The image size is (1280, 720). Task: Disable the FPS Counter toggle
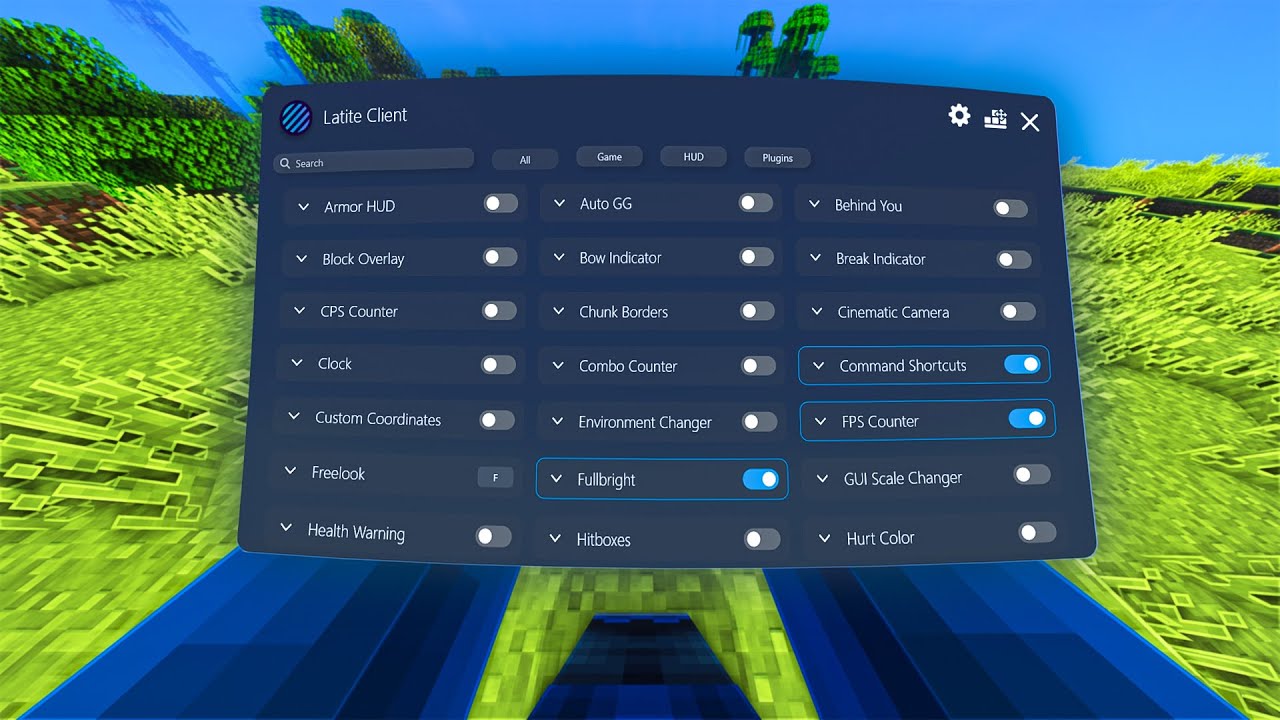coord(1027,418)
